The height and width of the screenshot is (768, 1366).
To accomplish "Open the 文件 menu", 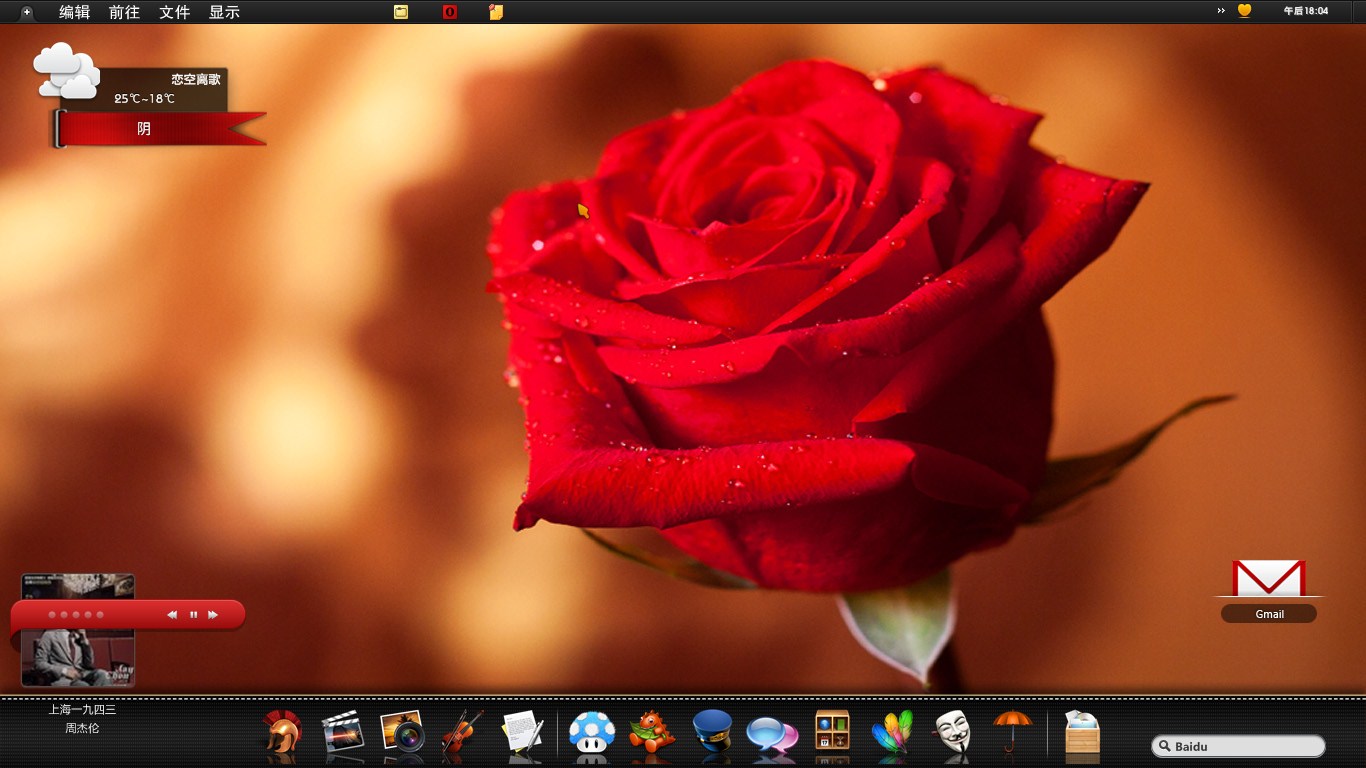I will click(x=174, y=12).
